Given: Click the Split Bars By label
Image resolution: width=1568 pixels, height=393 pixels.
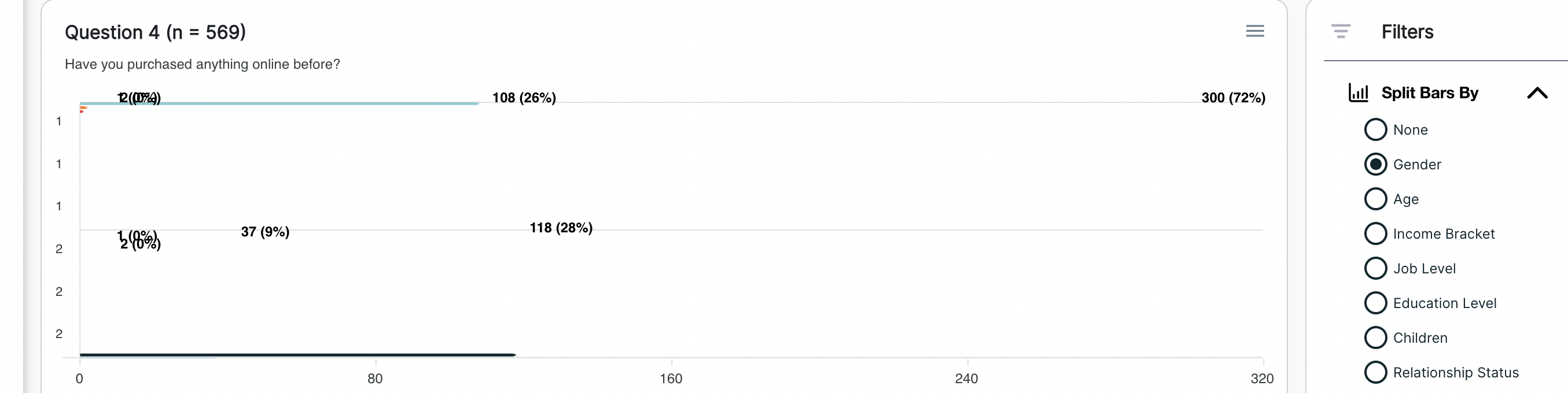Looking at the screenshot, I should coord(1429,93).
